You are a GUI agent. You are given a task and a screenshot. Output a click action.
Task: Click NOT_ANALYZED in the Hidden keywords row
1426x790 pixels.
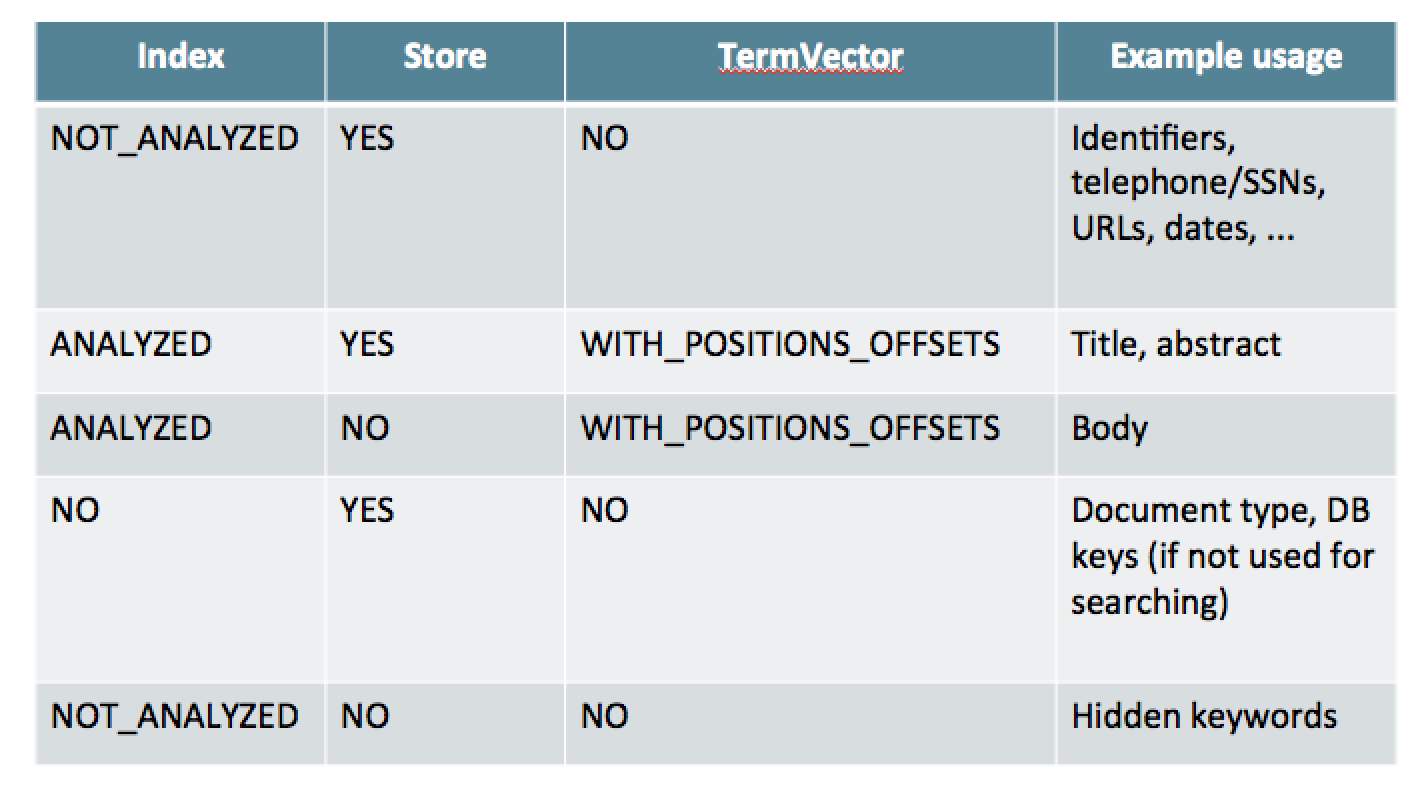click(x=174, y=716)
